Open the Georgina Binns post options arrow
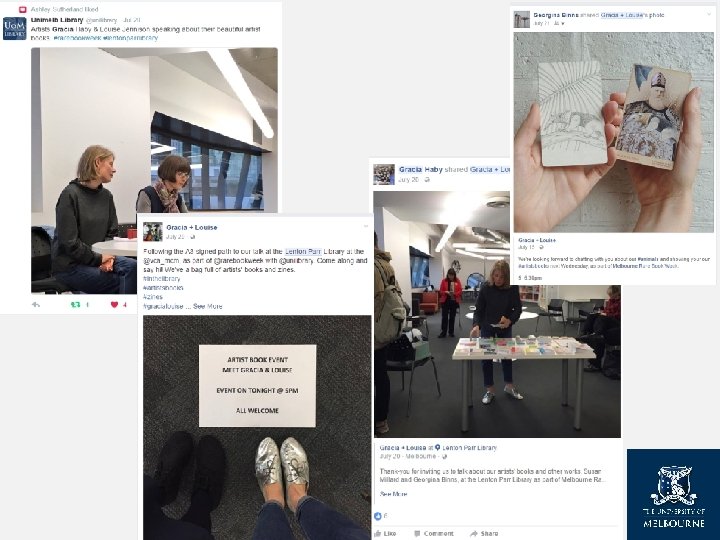Image resolution: width=720 pixels, height=540 pixels. [709, 14]
